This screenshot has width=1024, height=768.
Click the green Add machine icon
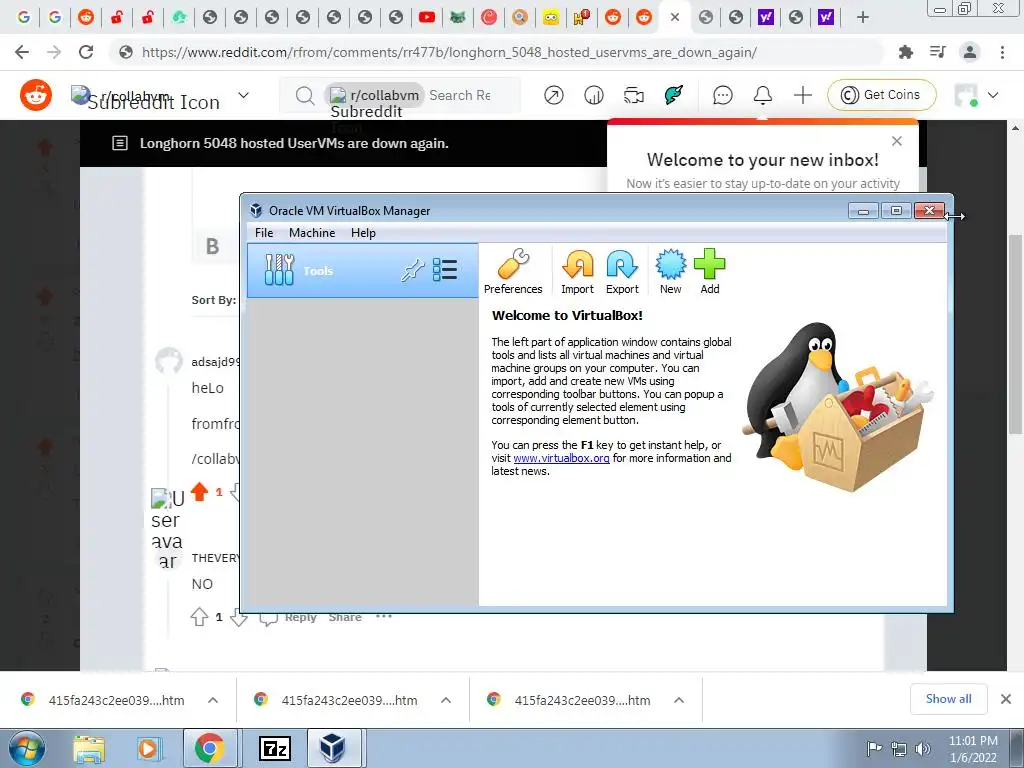click(x=710, y=272)
